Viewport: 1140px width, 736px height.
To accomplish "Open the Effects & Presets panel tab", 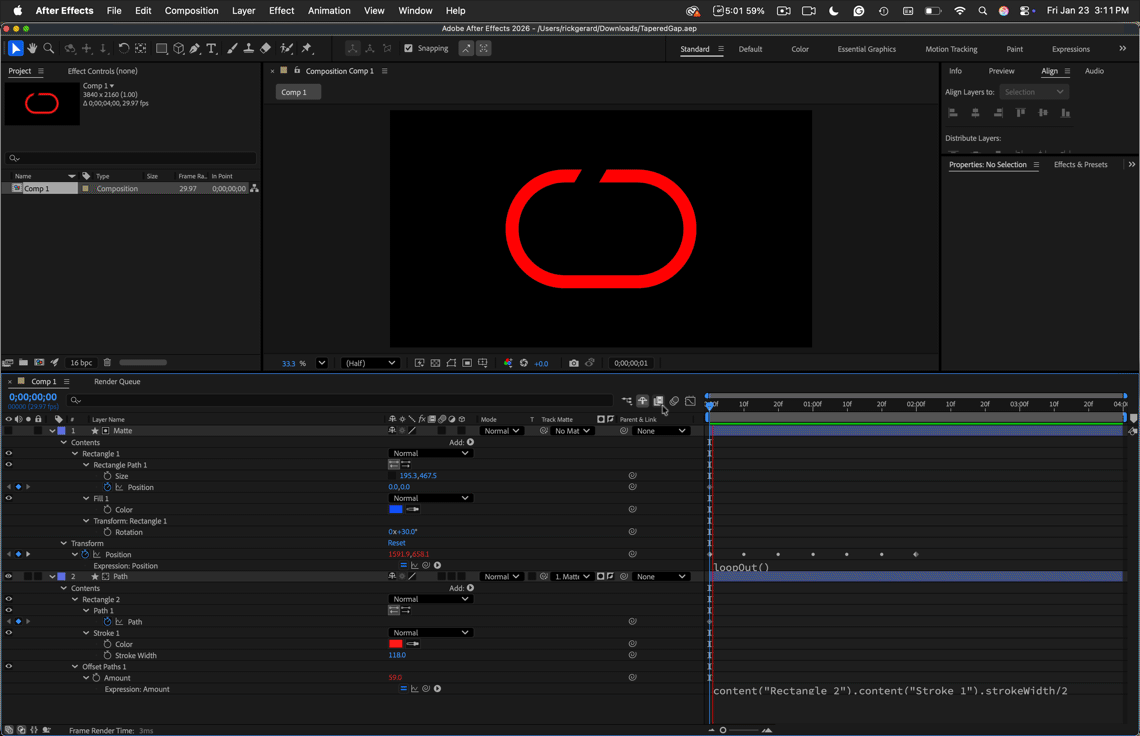I will (1080, 164).
